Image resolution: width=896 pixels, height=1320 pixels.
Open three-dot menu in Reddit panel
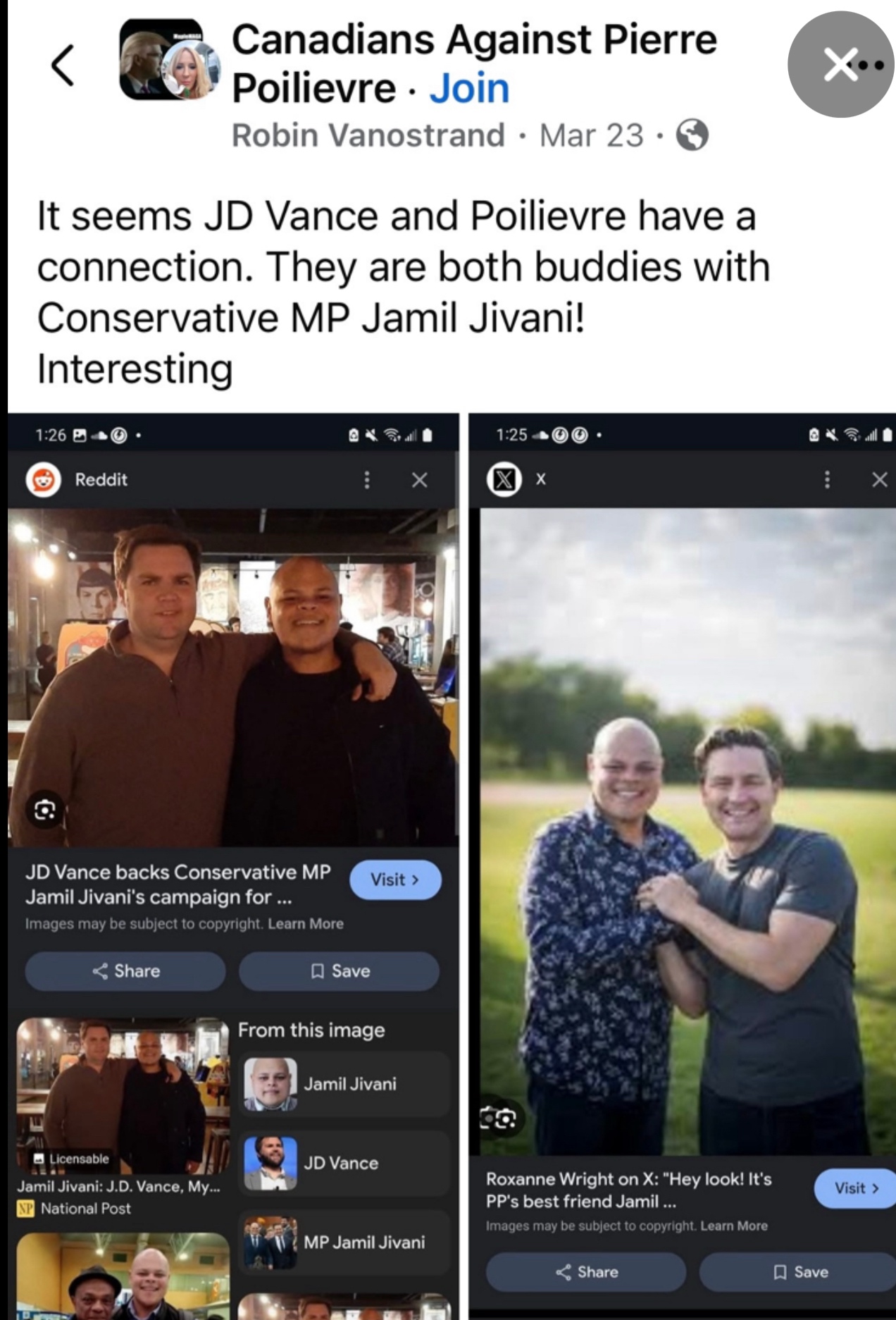366,480
